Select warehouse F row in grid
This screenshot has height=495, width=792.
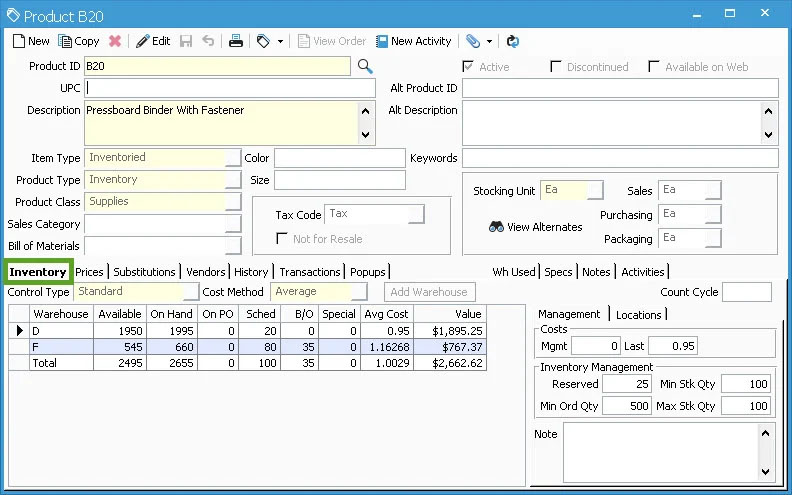(248, 347)
